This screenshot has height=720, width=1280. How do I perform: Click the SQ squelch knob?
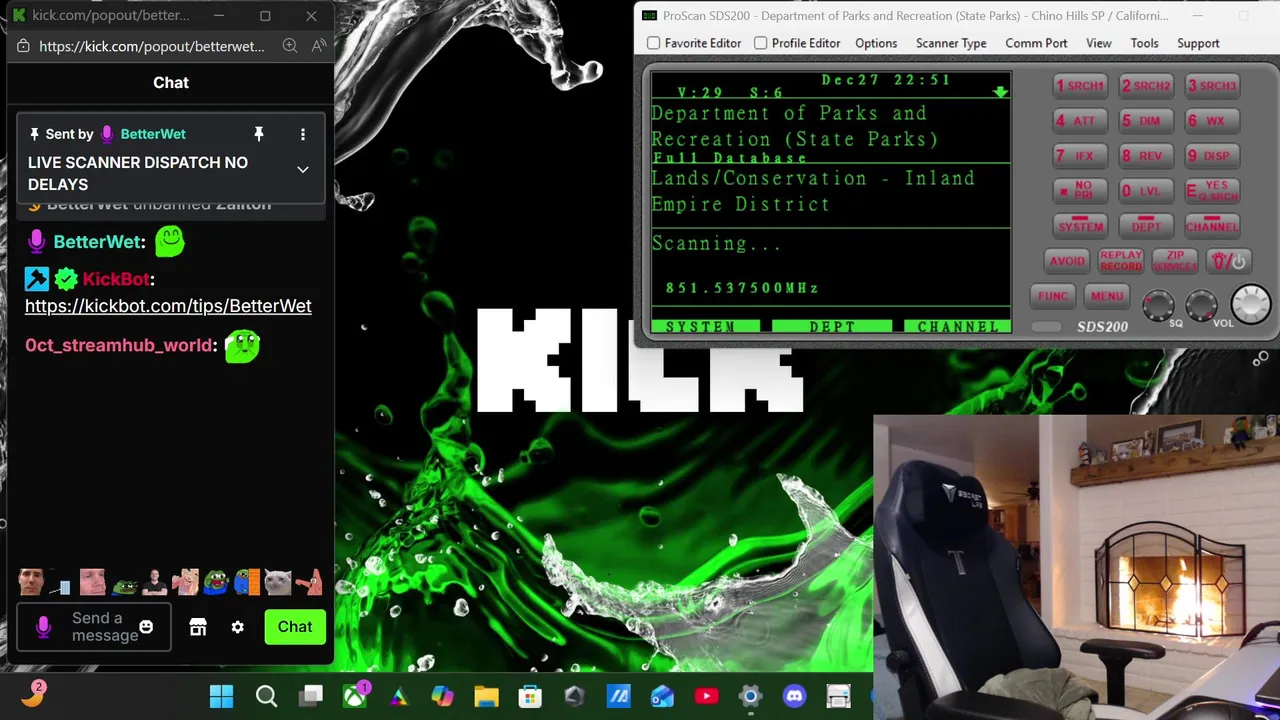1158,304
